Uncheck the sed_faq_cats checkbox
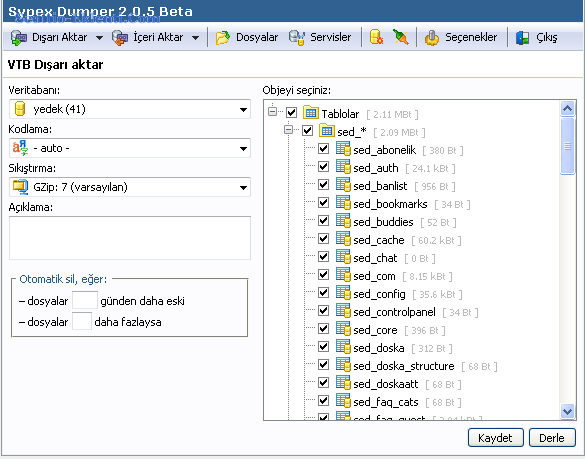Screen dimensions: 585x459 pos(323,401)
